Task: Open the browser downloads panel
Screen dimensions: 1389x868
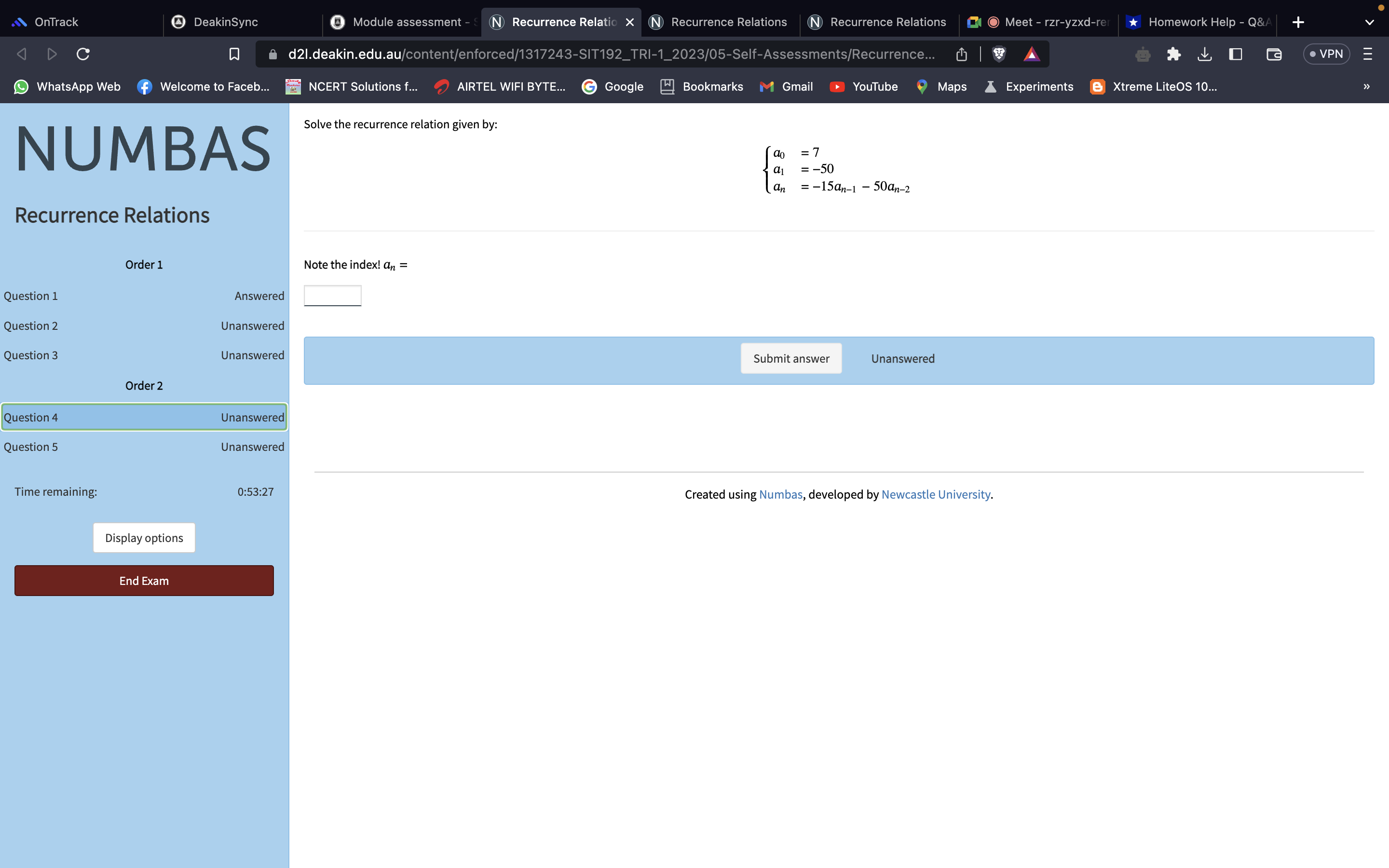Action: (1204, 54)
